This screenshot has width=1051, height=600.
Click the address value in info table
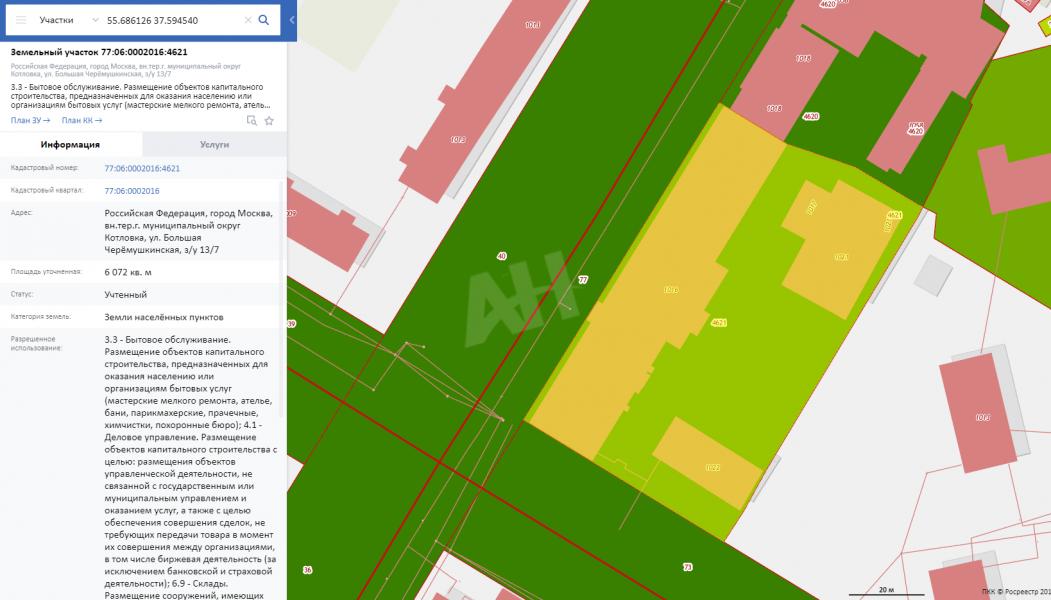coord(188,231)
